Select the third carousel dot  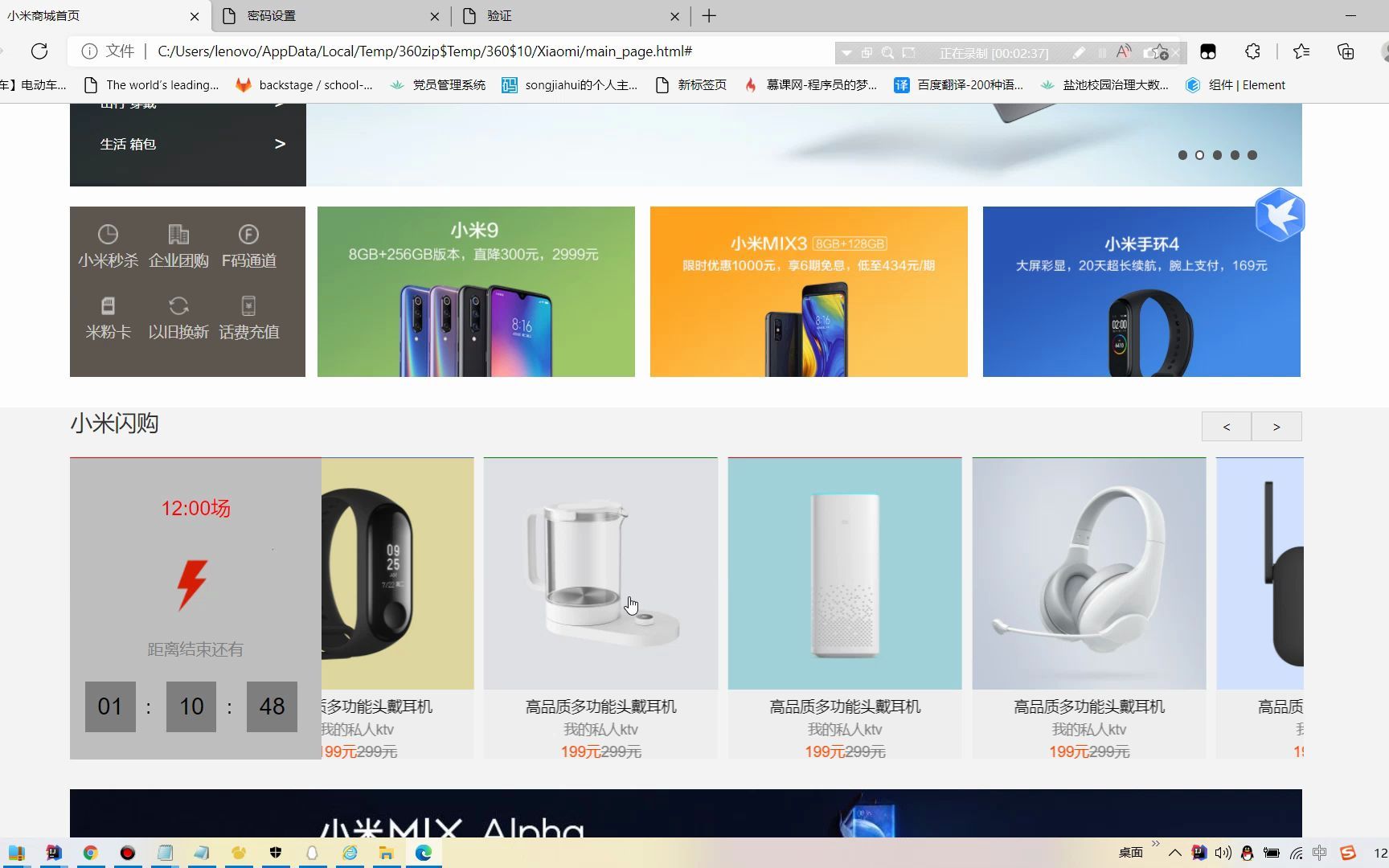pos(1217,155)
